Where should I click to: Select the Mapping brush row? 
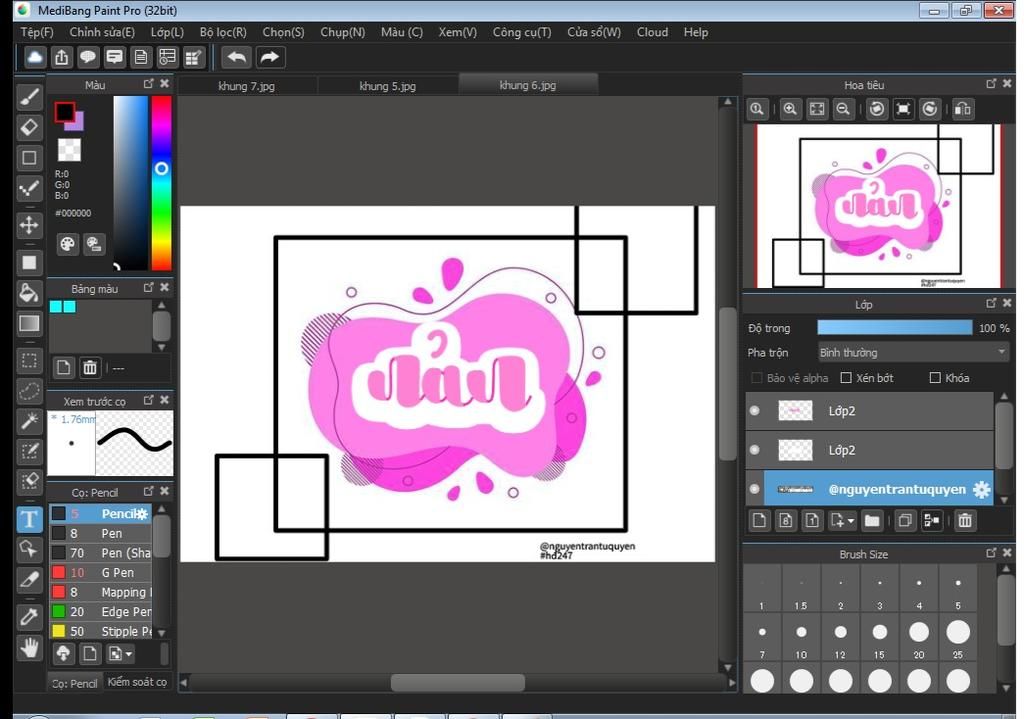(101, 592)
